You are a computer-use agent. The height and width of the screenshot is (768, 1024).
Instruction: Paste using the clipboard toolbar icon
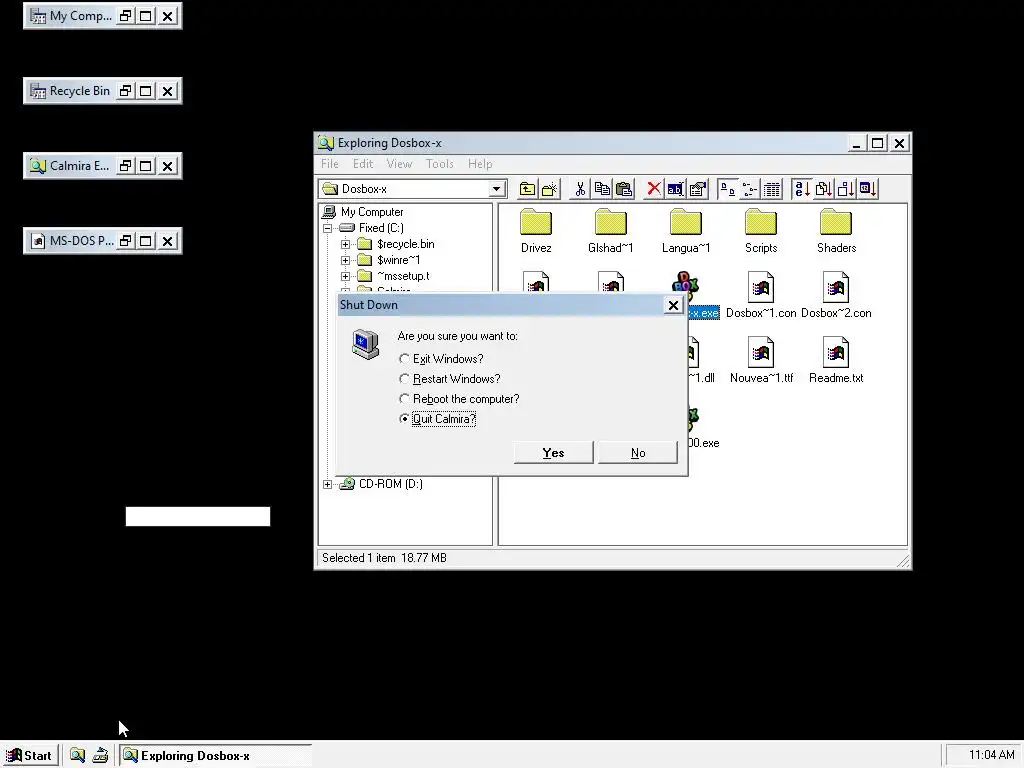624,189
